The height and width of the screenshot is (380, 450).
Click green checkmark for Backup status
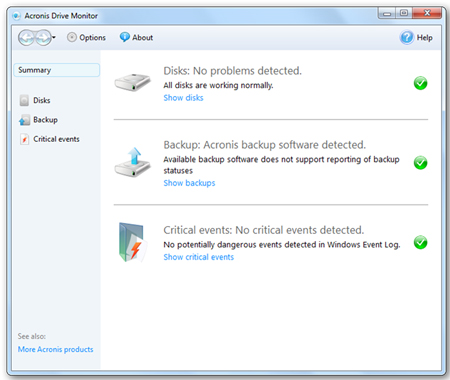421,163
